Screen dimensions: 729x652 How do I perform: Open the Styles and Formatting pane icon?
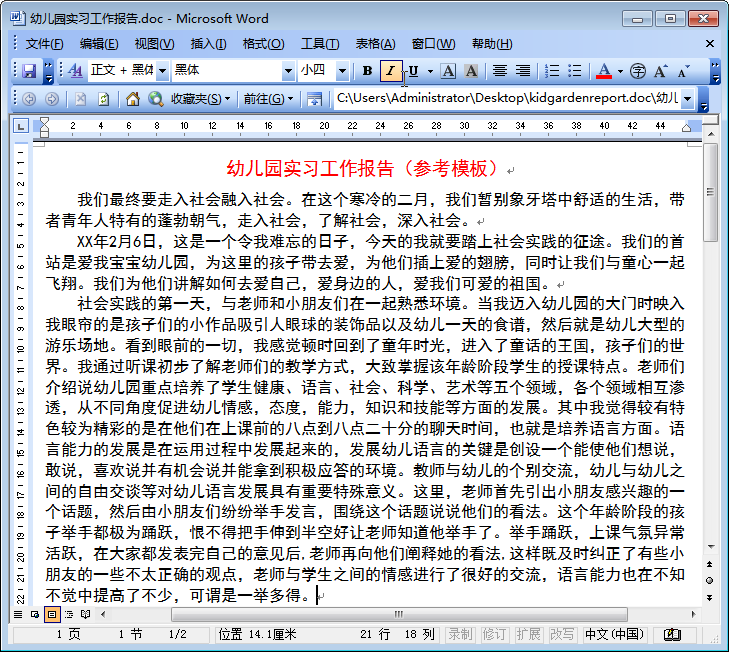(75, 71)
